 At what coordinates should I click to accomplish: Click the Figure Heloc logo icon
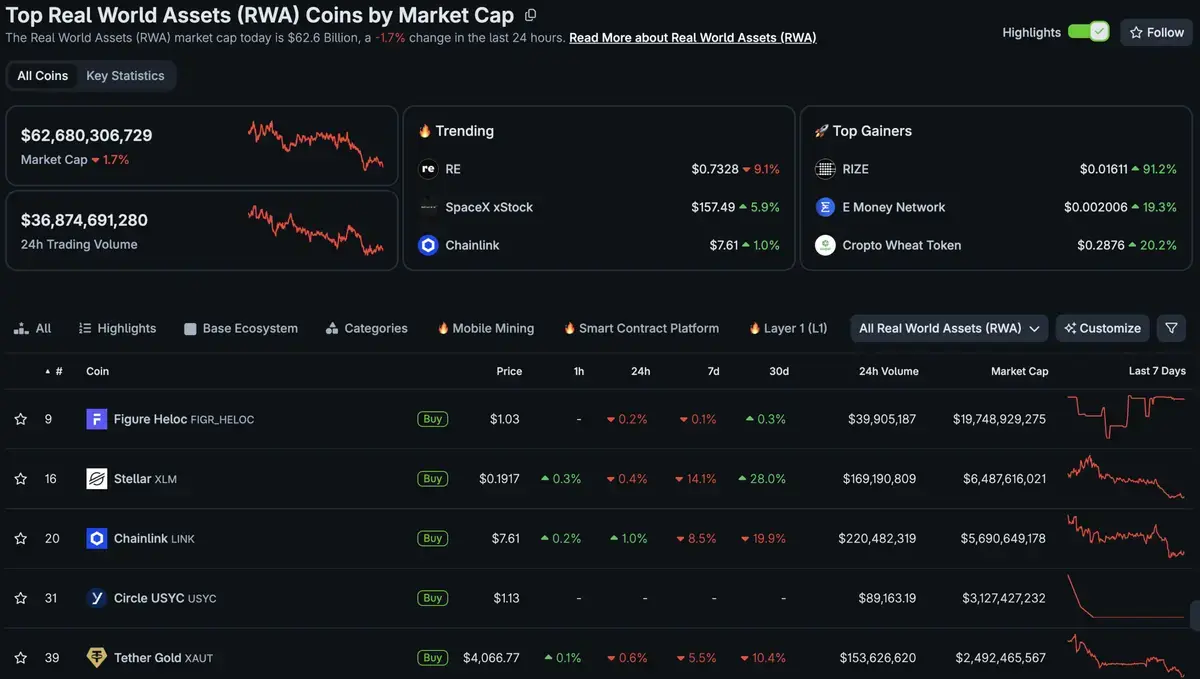tap(97, 419)
